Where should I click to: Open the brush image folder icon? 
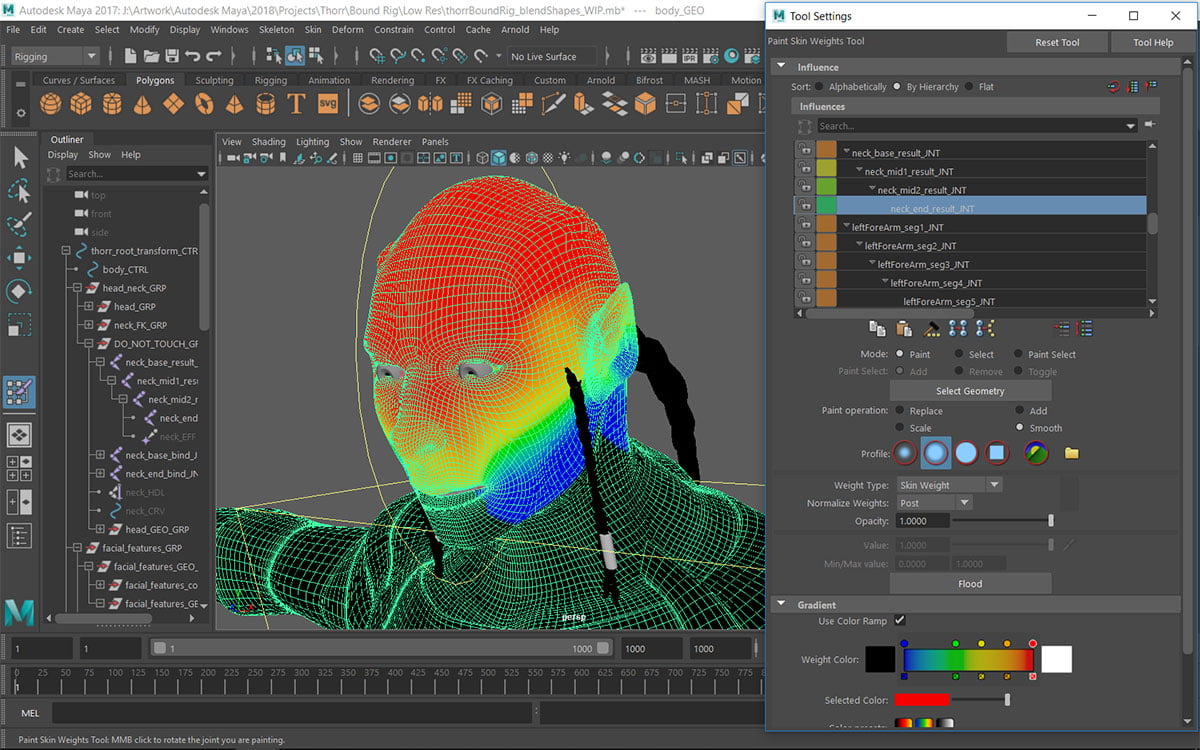coord(1071,453)
